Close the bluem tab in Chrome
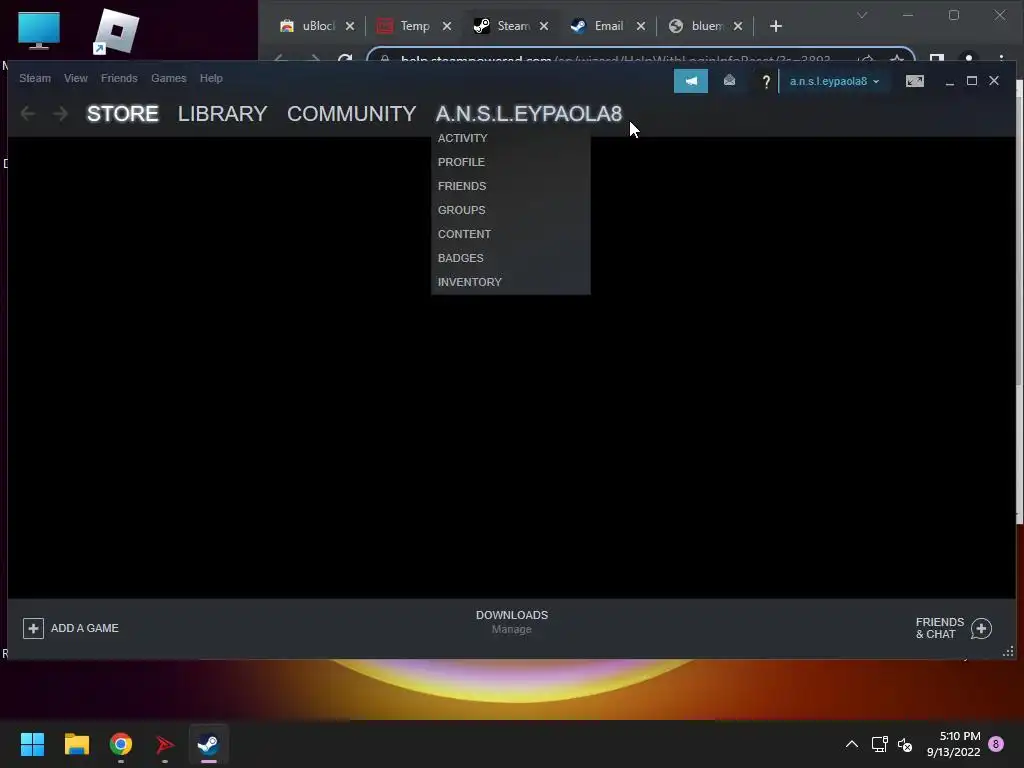This screenshot has width=1024, height=768. [737, 26]
